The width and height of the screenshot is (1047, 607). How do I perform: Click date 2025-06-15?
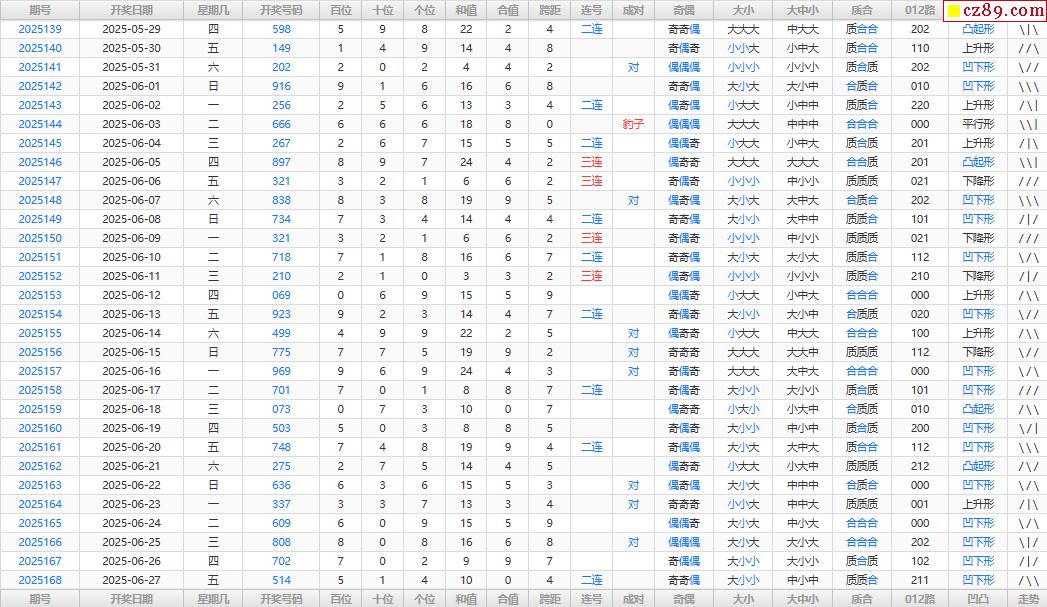(x=132, y=353)
